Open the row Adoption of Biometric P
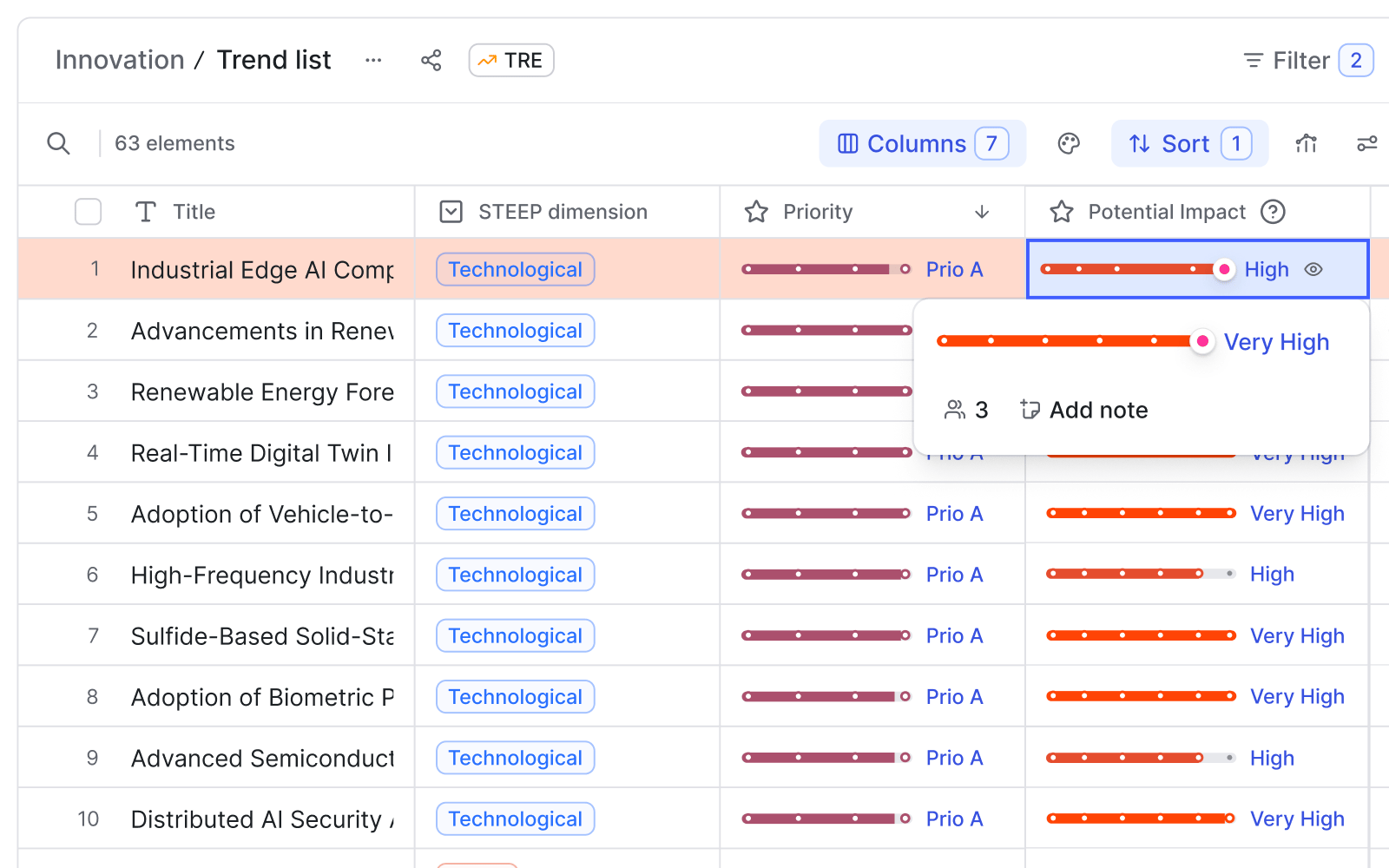This screenshot has width=1389, height=868. (x=262, y=697)
